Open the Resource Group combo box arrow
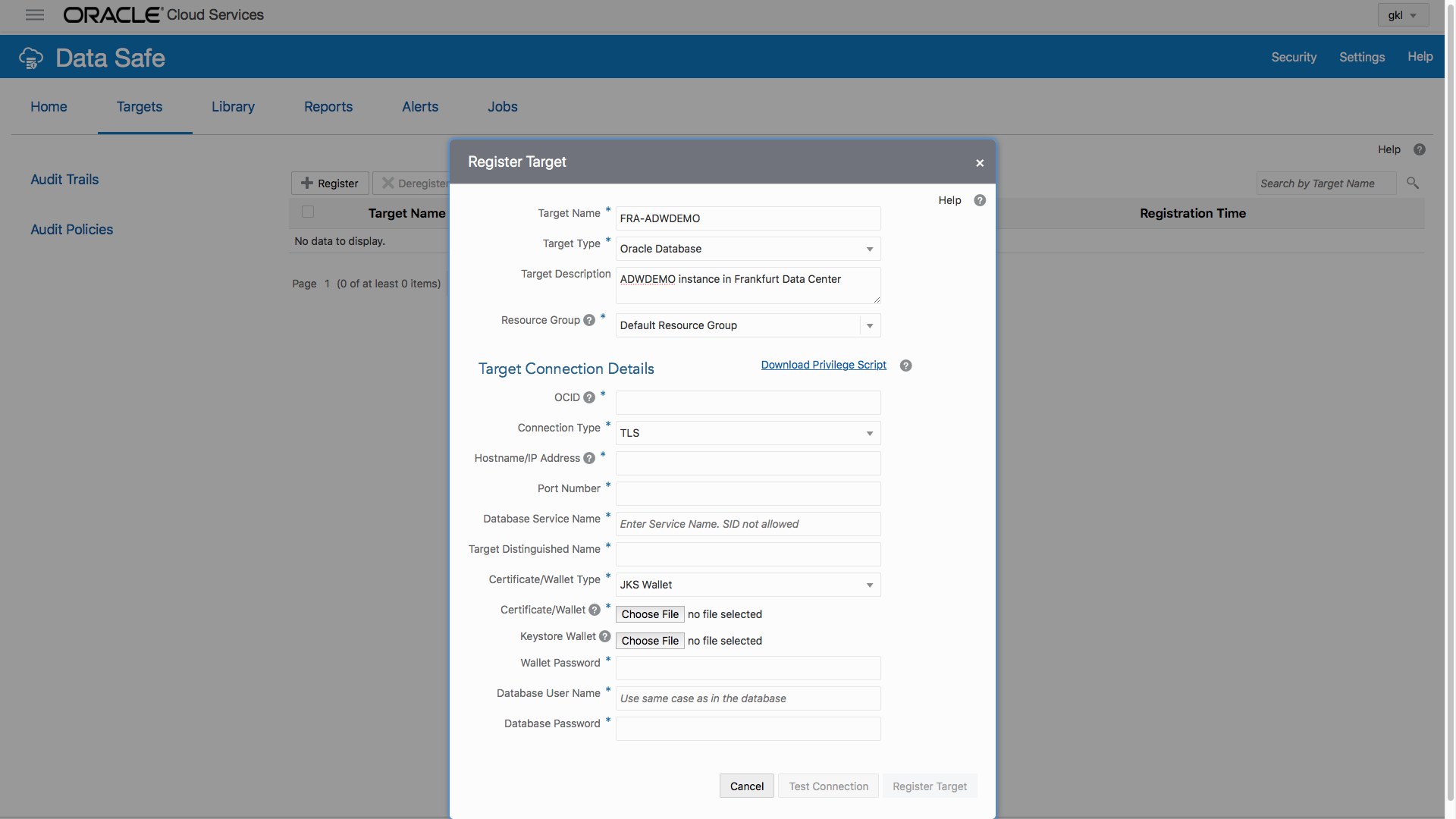The width and height of the screenshot is (1456, 819). [870, 325]
